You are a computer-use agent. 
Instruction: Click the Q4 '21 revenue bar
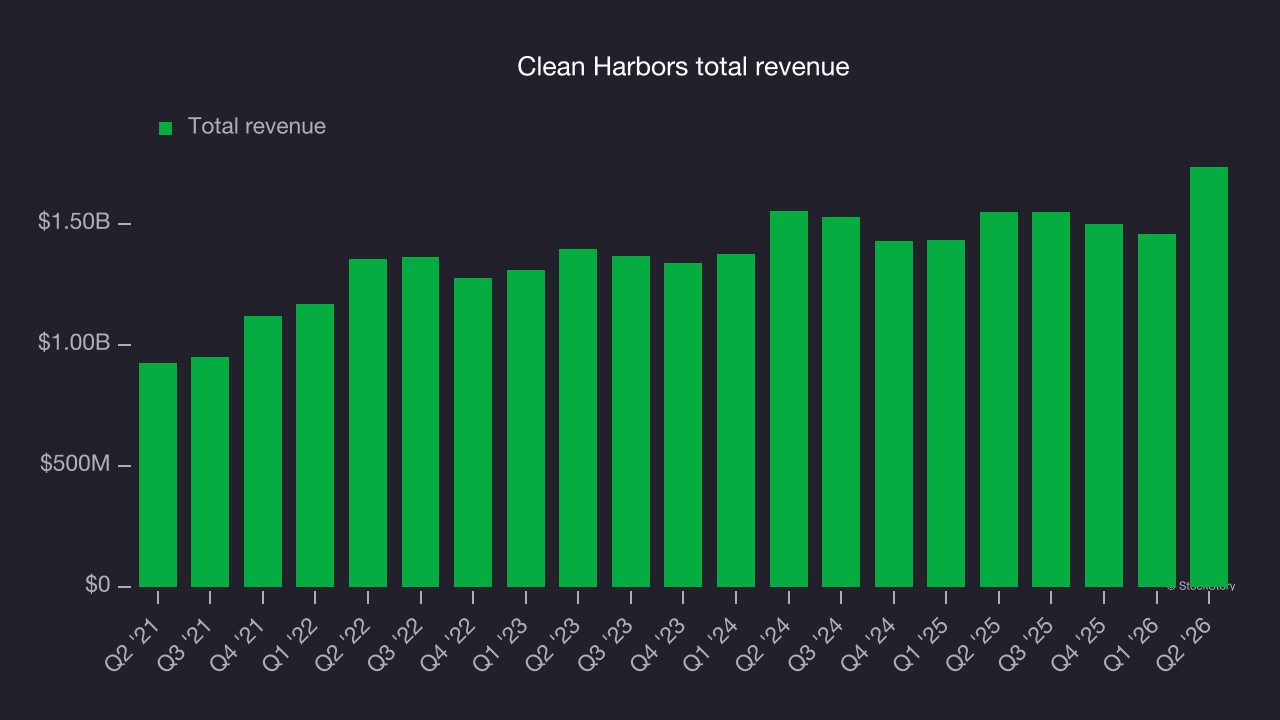(x=263, y=451)
